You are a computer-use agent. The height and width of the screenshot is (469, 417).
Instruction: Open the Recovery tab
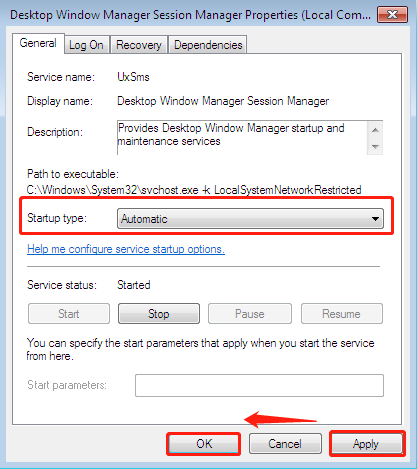click(139, 45)
